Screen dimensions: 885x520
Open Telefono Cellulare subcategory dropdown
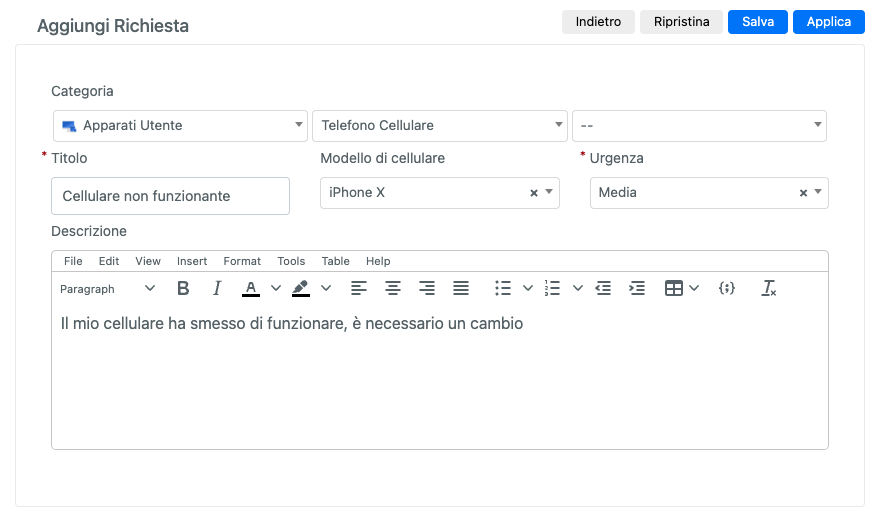[440, 125]
